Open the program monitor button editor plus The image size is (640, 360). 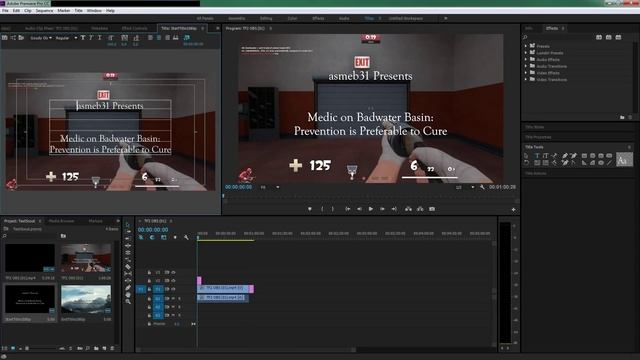click(513, 209)
